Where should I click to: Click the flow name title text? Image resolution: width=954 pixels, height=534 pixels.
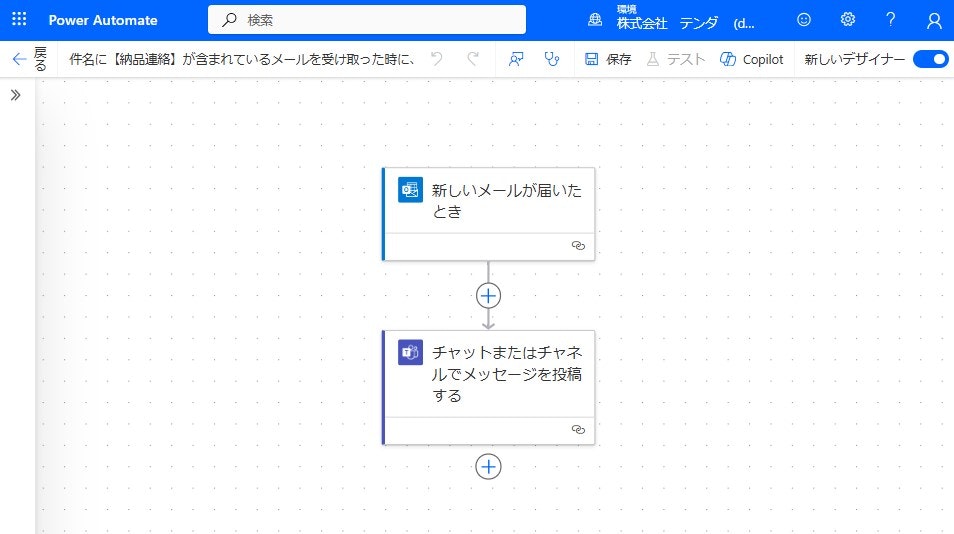(242, 59)
